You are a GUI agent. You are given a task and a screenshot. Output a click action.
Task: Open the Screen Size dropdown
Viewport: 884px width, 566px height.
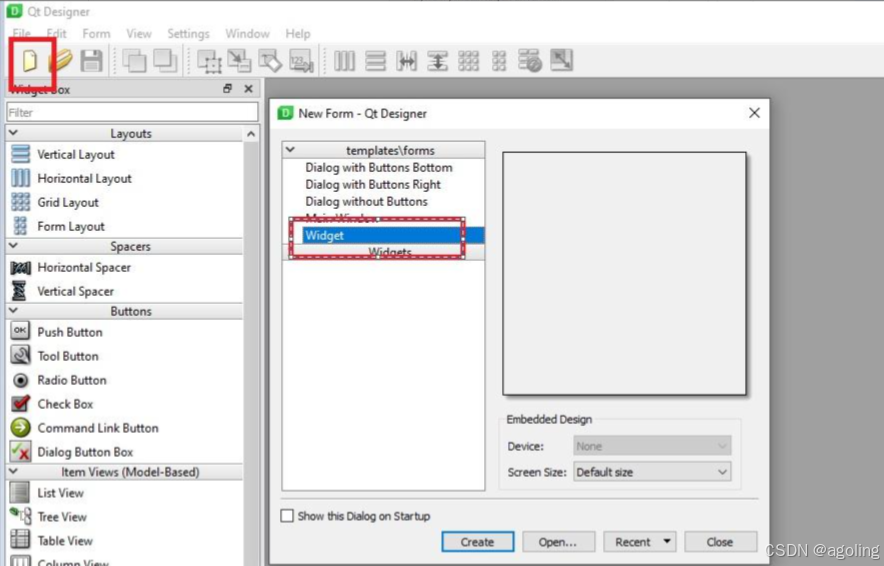click(652, 472)
